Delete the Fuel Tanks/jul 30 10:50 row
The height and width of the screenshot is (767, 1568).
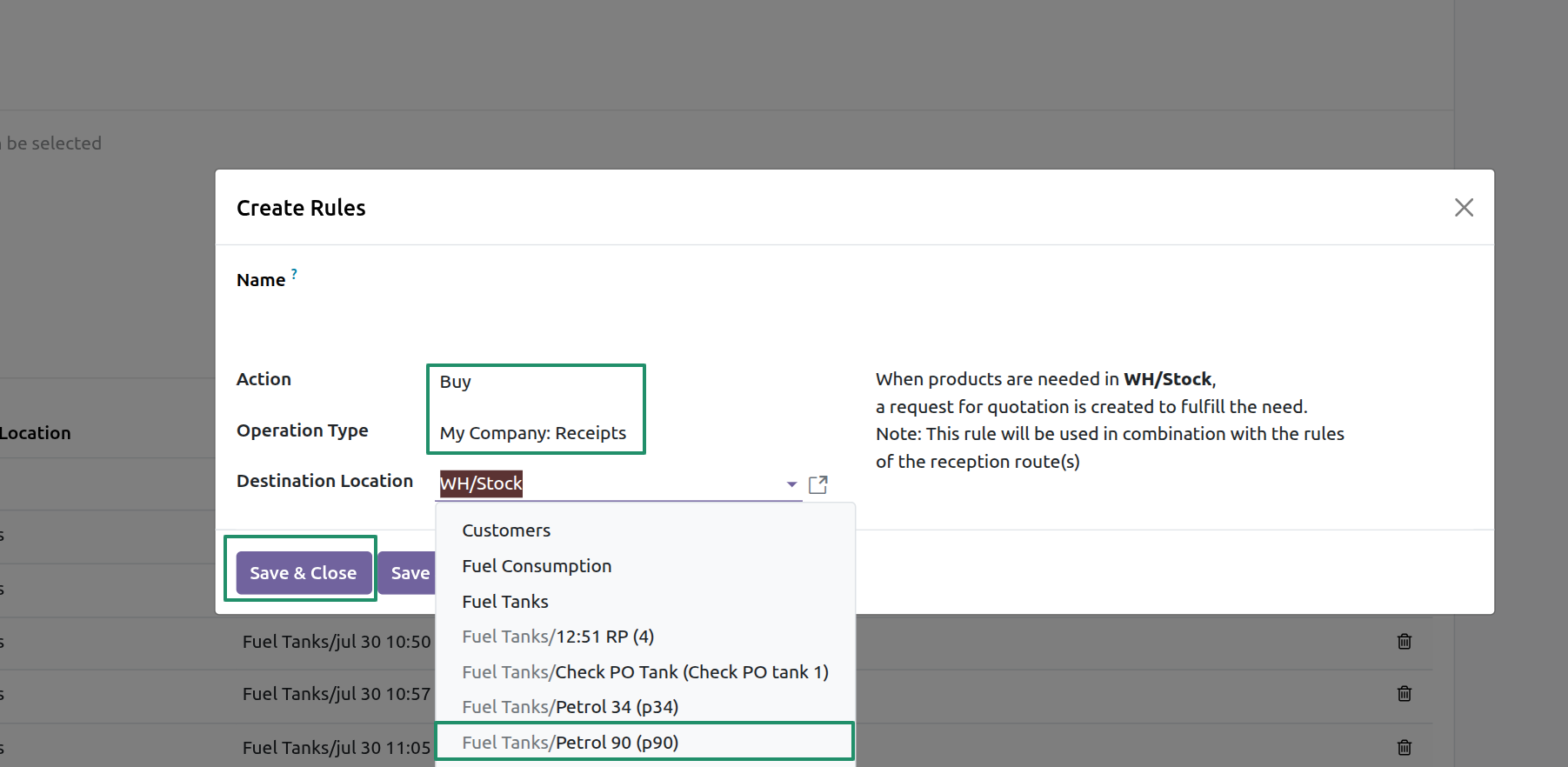pyautogui.click(x=1404, y=642)
